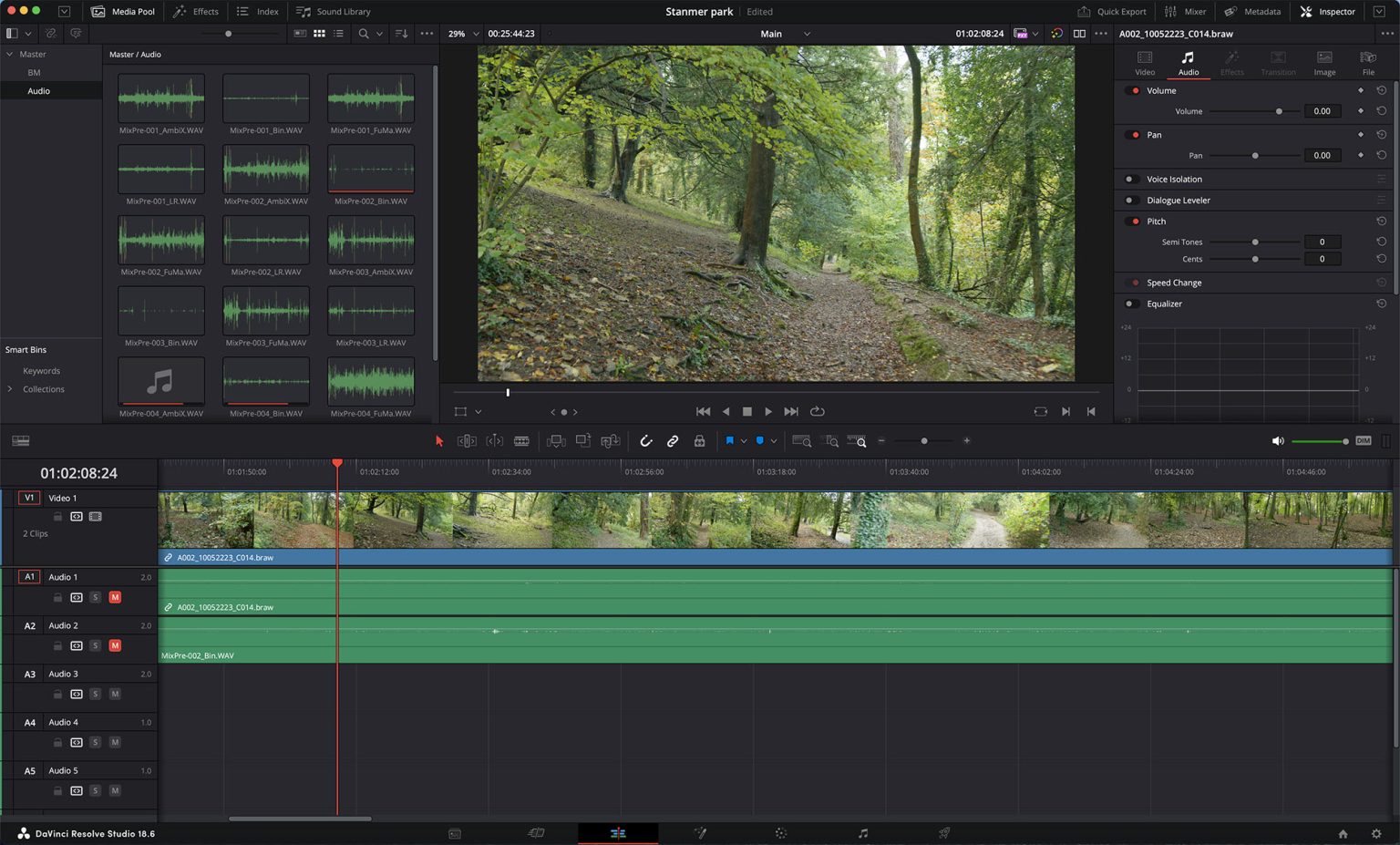Open the Color page
The image size is (1400, 845).
tap(780, 832)
